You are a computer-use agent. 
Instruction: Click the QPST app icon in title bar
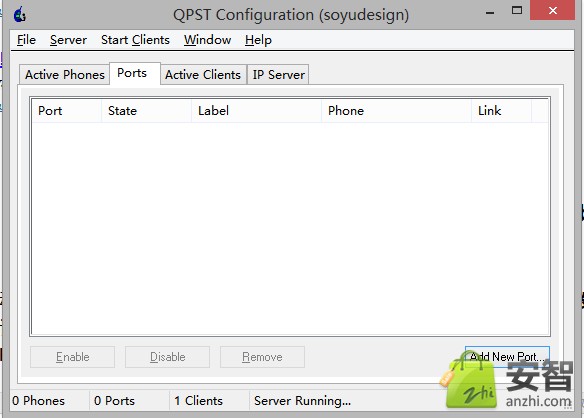click(x=19, y=15)
